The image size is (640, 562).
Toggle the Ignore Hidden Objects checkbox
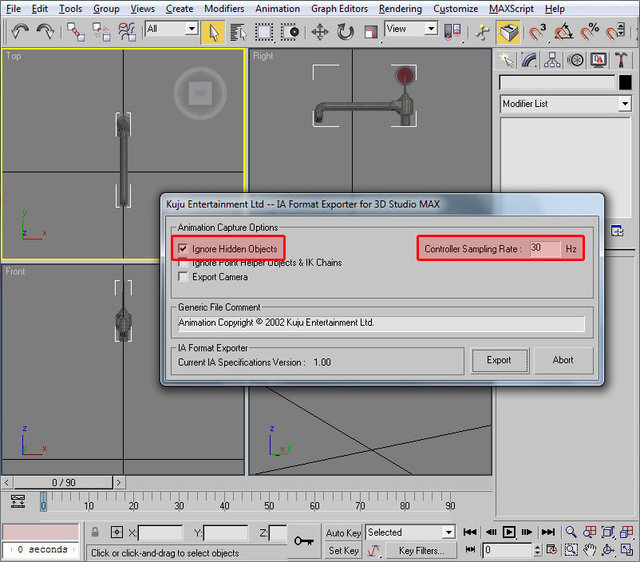[182, 248]
